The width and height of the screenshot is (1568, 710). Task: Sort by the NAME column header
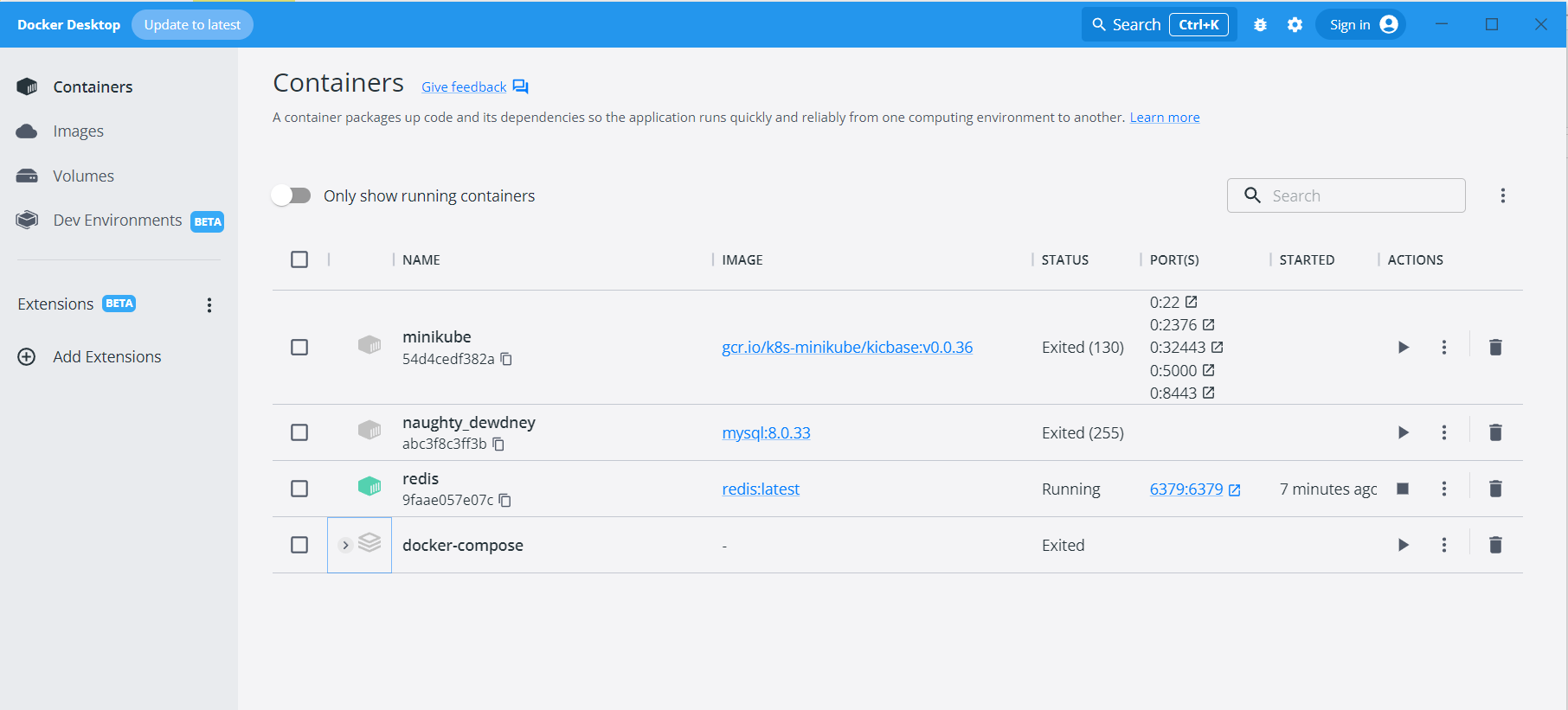pyautogui.click(x=421, y=259)
